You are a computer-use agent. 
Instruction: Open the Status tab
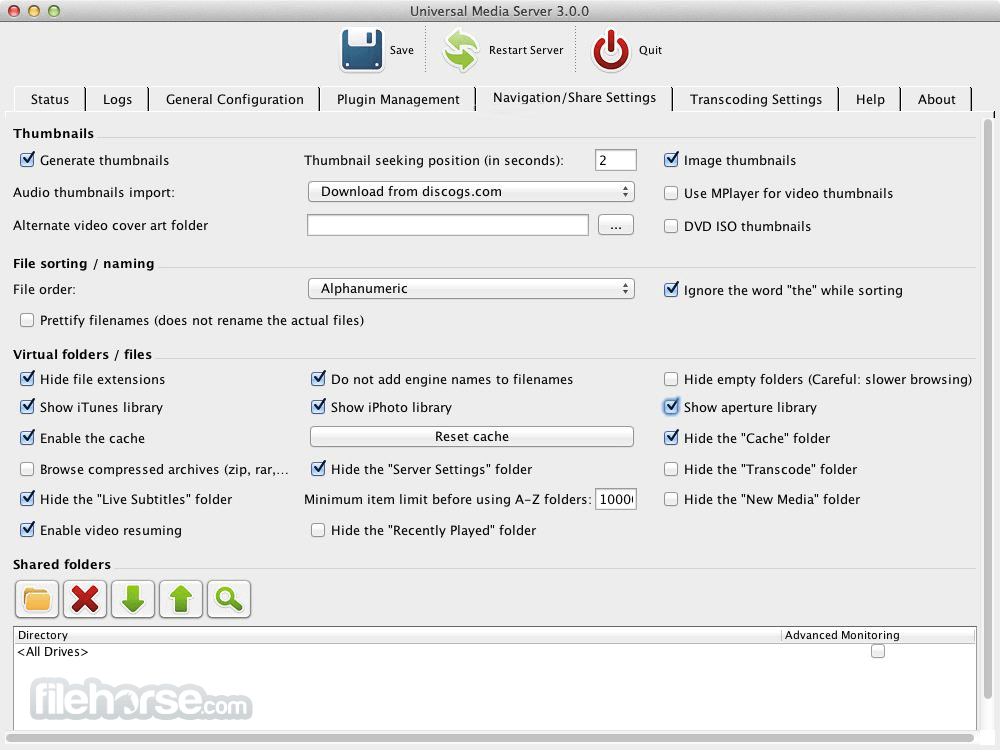(50, 99)
